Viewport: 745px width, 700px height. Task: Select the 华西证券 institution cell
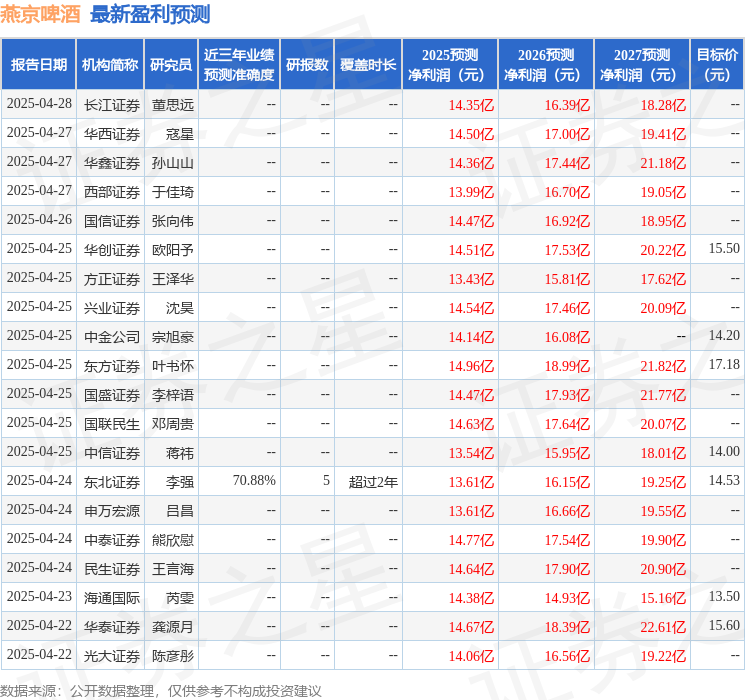112,134
